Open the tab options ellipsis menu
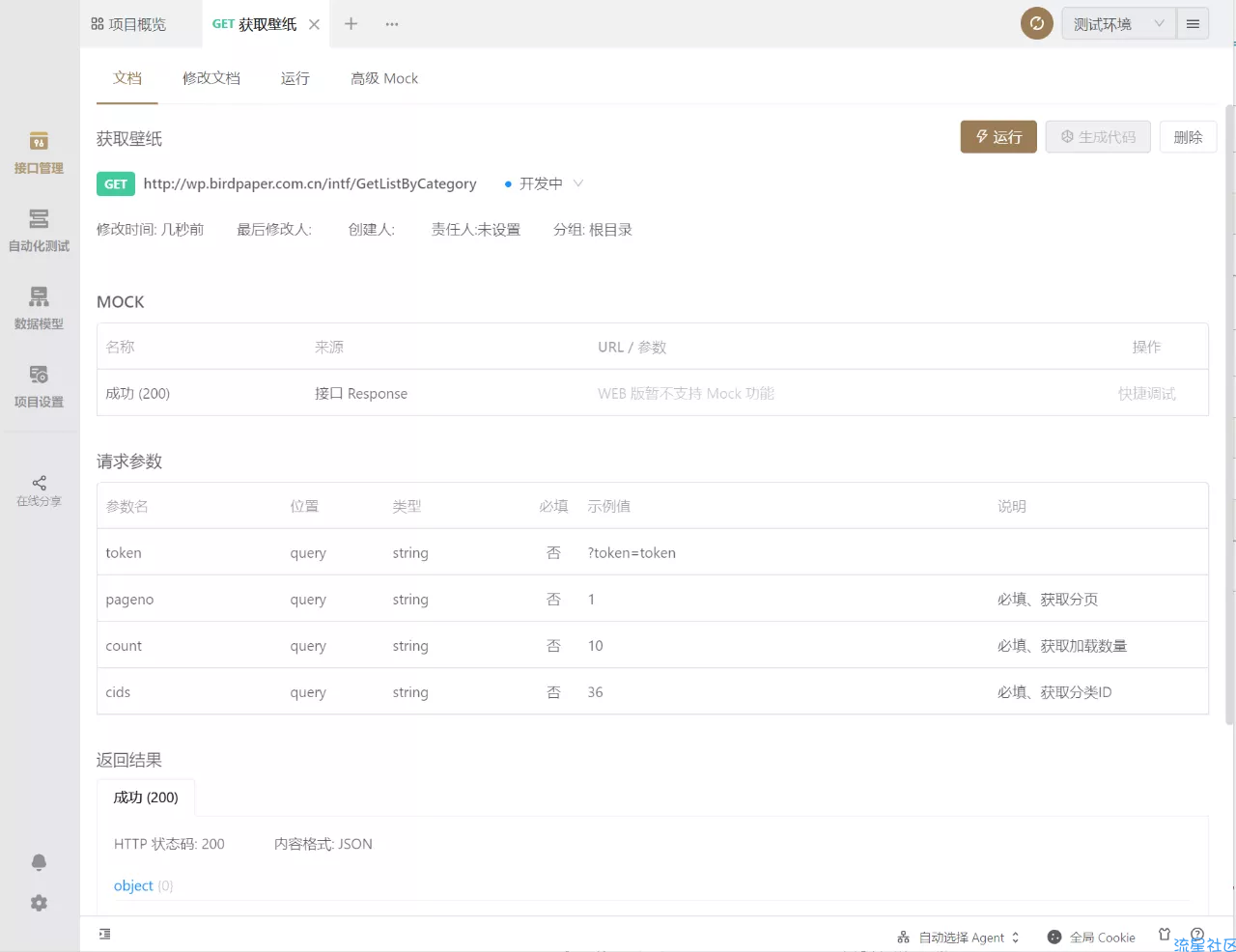 392,24
